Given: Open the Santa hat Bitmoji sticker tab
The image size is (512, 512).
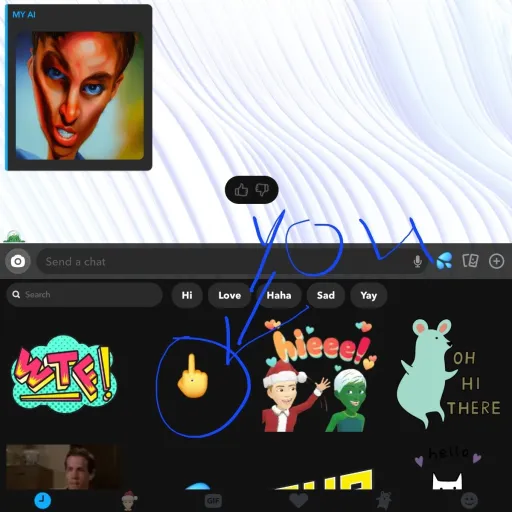Looking at the screenshot, I should point(129,500).
